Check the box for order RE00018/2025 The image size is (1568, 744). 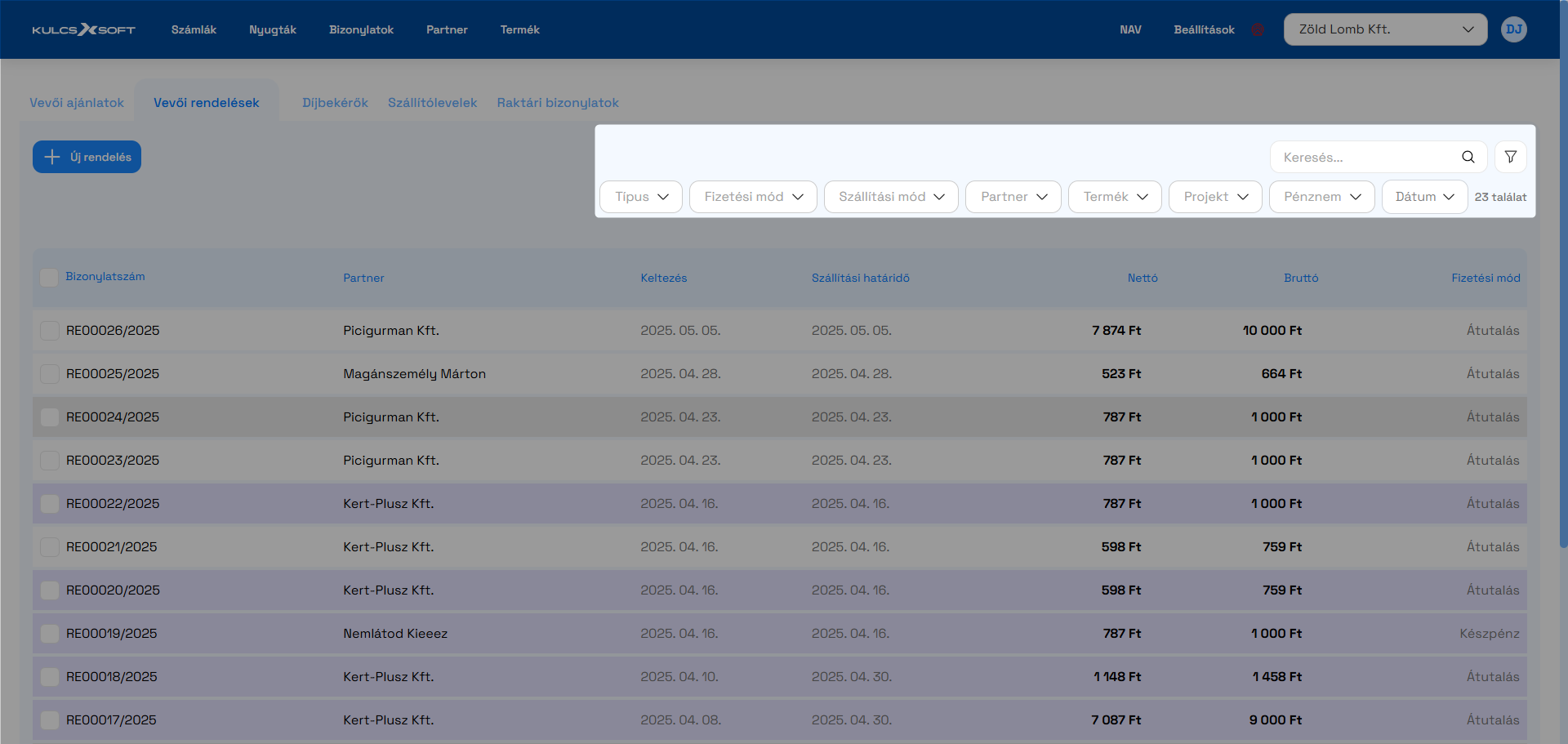49,677
